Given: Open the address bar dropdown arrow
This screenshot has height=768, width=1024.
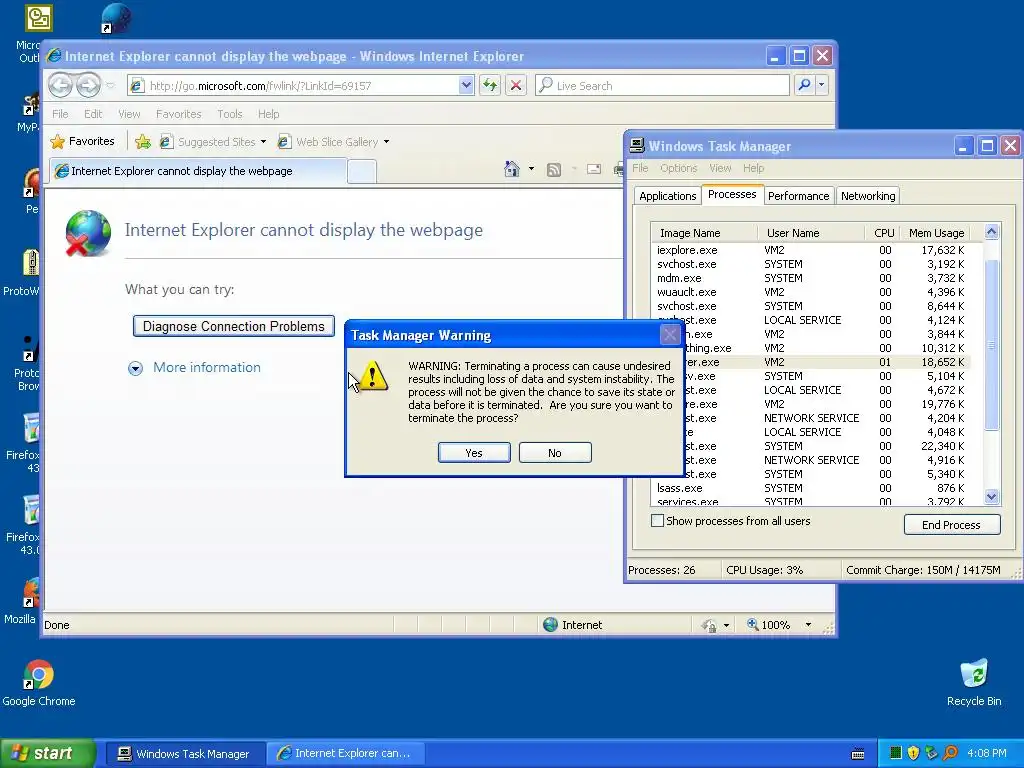Looking at the screenshot, I should click(x=466, y=86).
